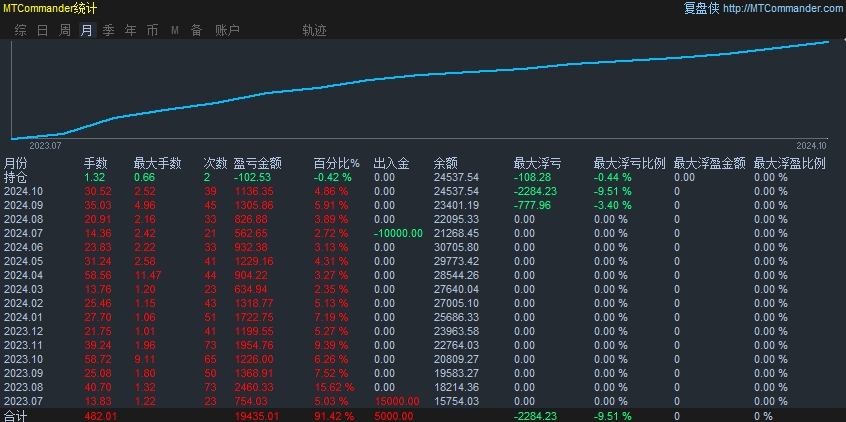Click the 最大浮盈比例 column header

[789, 163]
